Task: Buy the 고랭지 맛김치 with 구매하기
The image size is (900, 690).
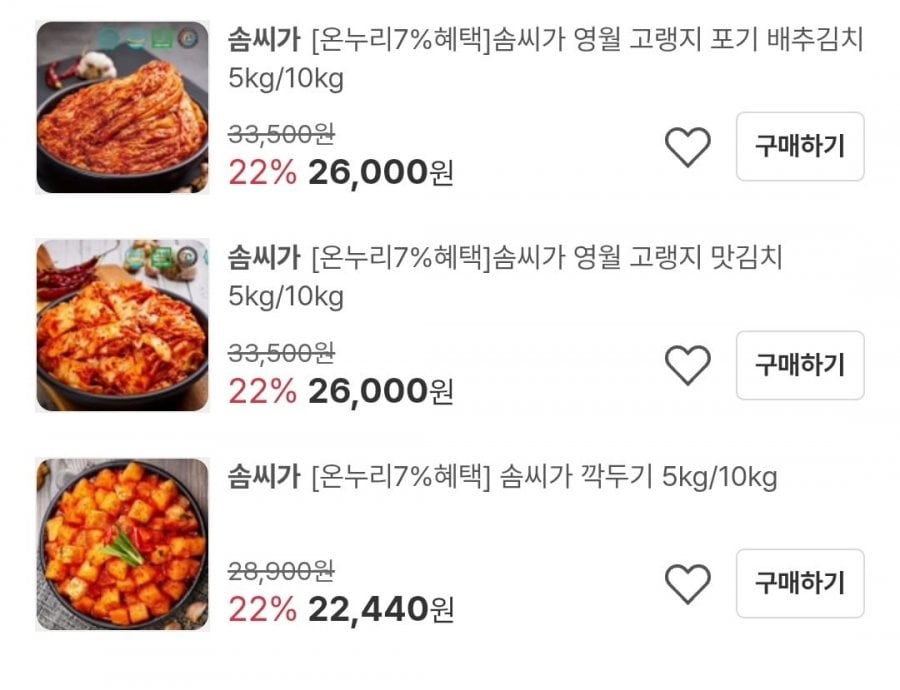Action: point(800,364)
